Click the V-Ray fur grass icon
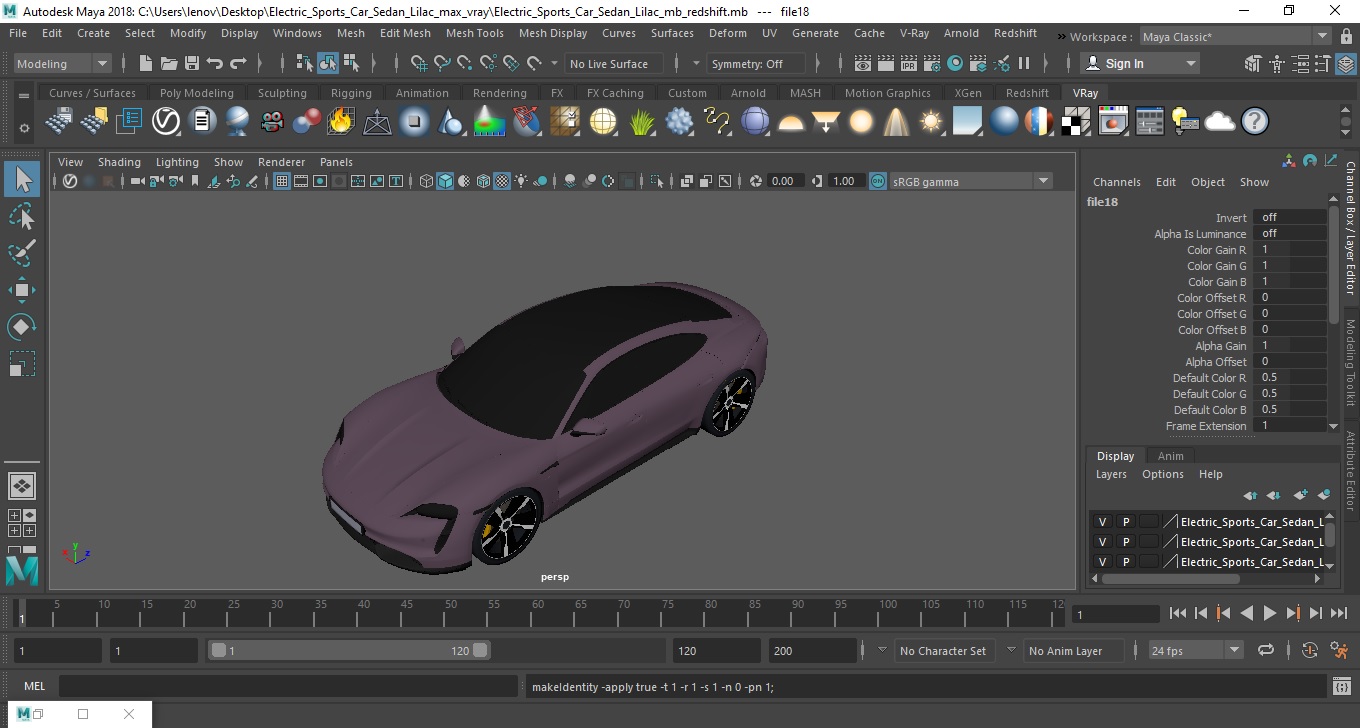Image resolution: width=1360 pixels, height=728 pixels. [641, 122]
